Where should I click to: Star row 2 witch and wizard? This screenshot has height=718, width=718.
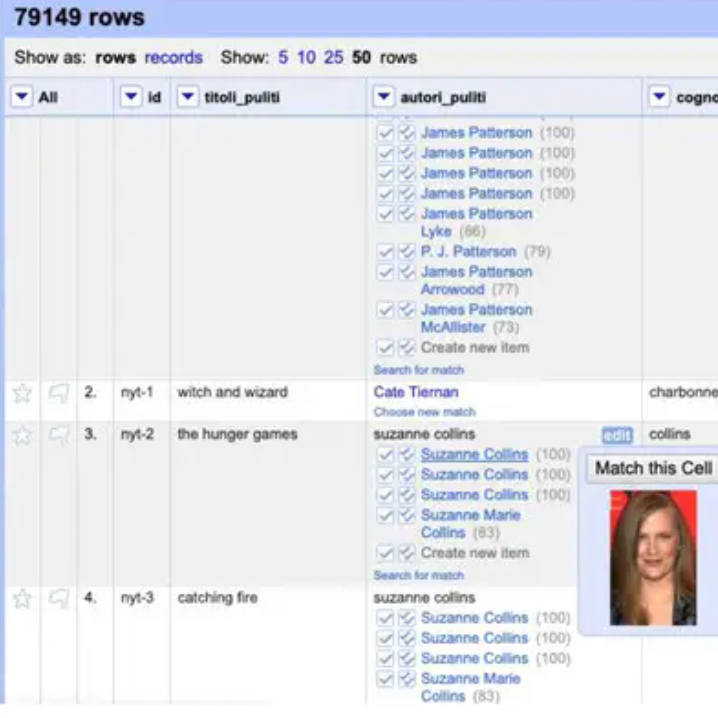(22, 393)
